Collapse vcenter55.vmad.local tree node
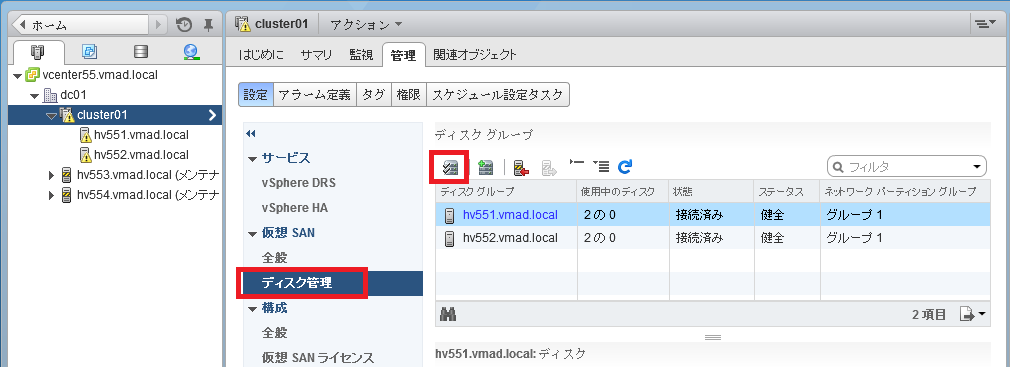Viewport: 1010px width, 367px height. 17,75
